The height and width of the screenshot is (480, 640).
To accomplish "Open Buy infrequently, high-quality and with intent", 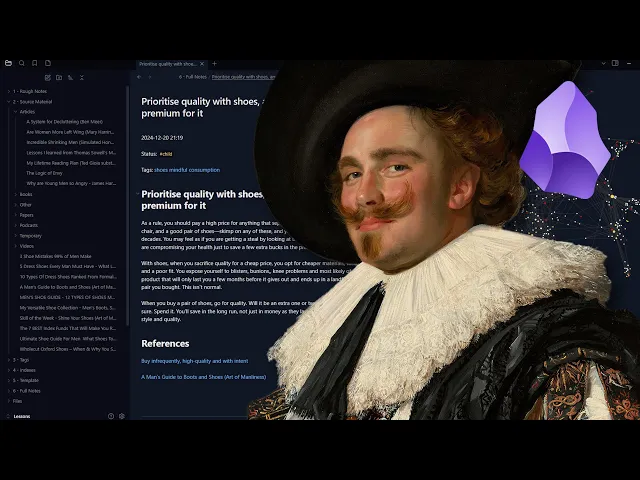I will coord(195,361).
